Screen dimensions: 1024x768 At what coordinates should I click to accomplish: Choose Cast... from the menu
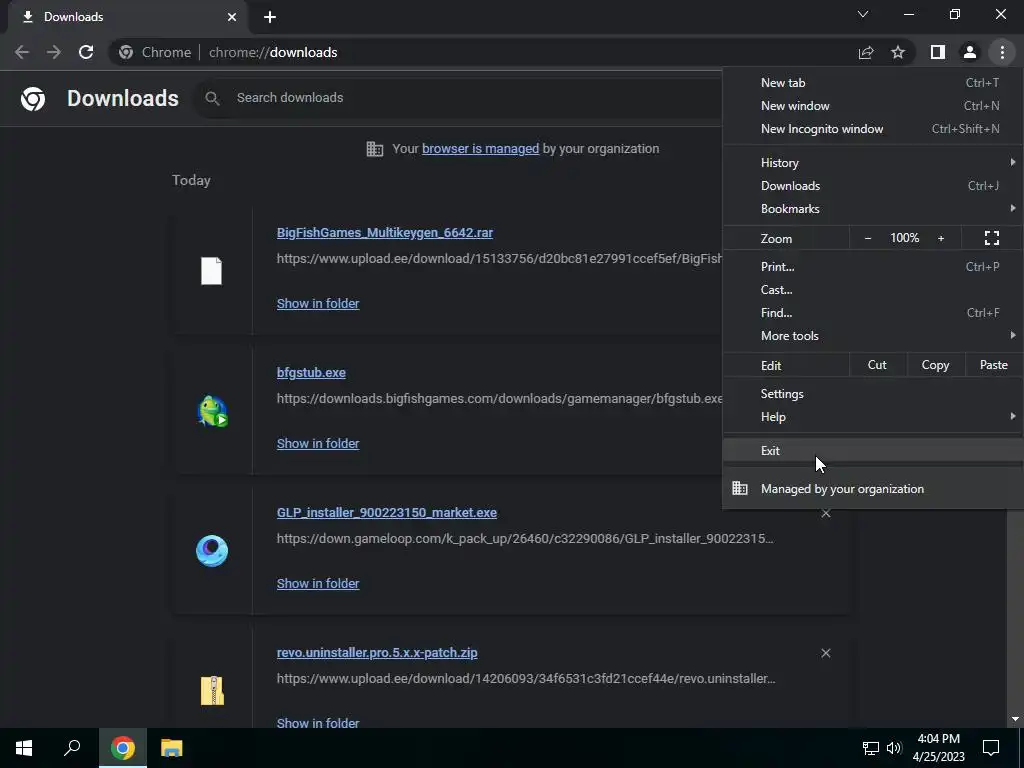click(x=872, y=290)
